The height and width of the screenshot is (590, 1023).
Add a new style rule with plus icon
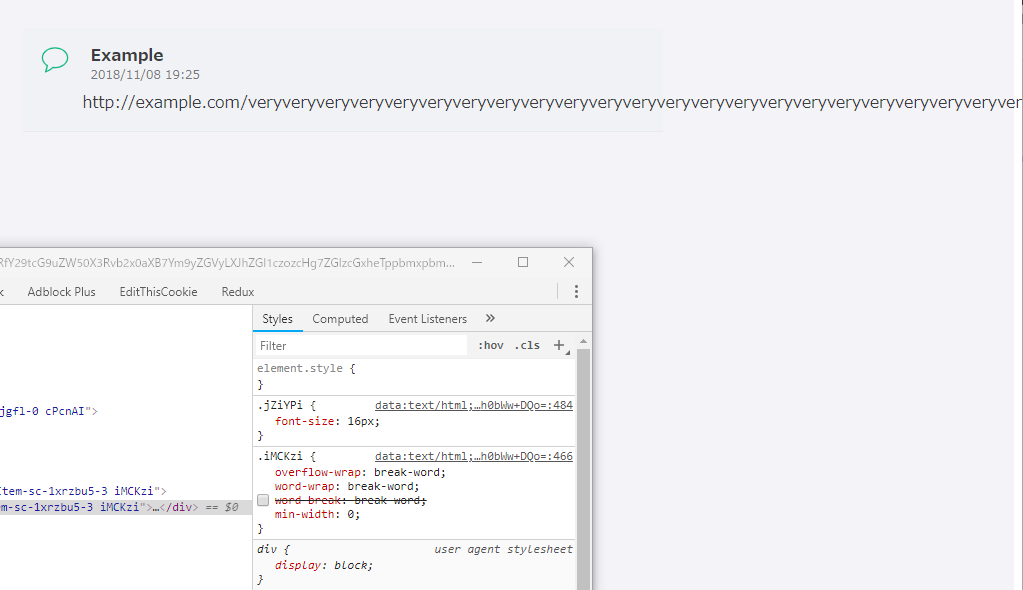560,345
